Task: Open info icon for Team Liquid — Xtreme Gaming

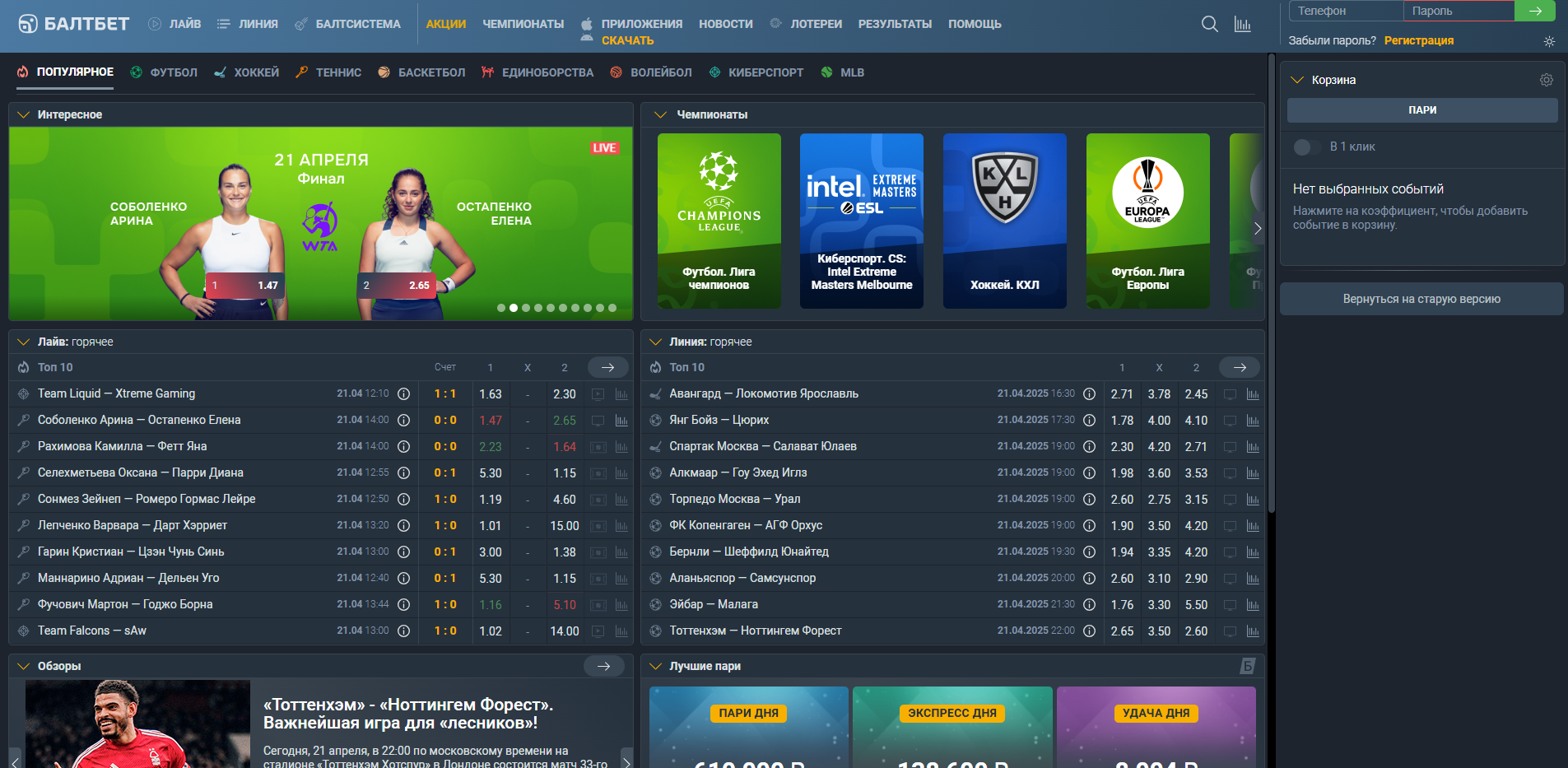Action: tap(404, 394)
